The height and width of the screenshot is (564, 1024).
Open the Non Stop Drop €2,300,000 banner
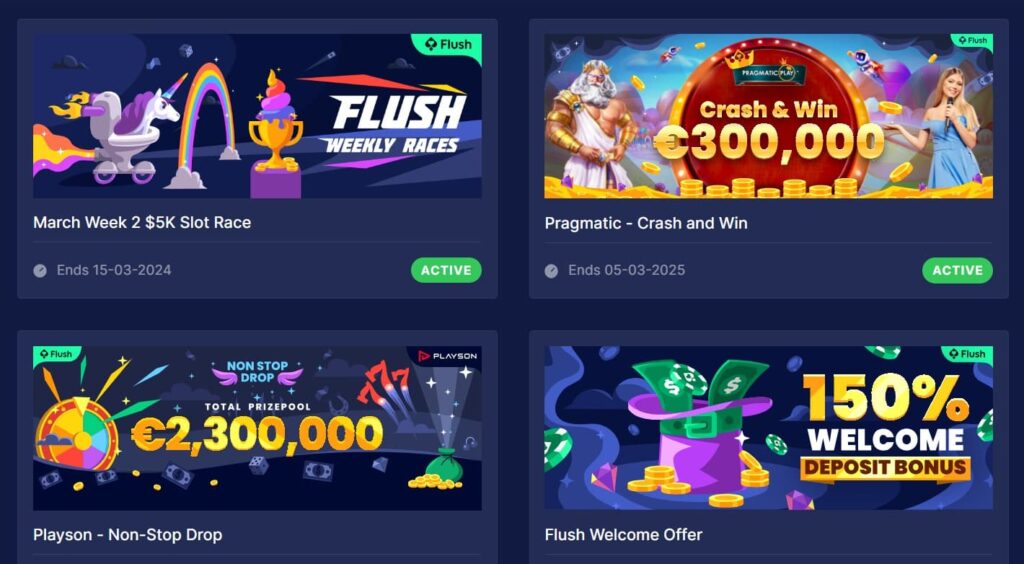[x=257, y=428]
